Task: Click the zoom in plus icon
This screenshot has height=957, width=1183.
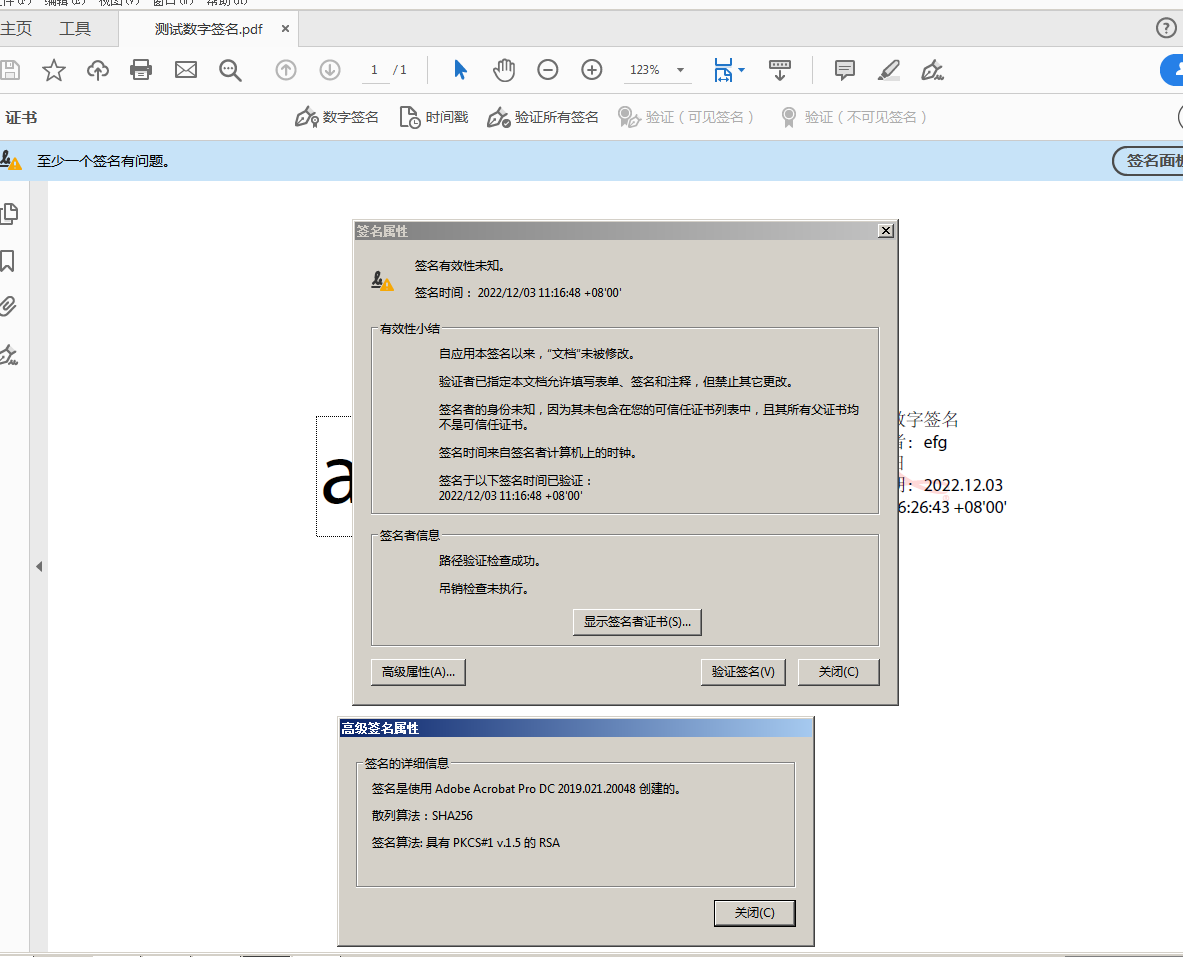Action: coord(592,70)
